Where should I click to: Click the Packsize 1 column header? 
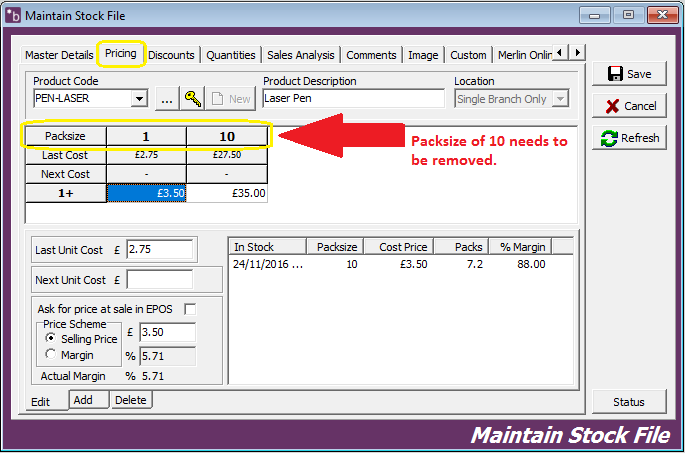146,136
